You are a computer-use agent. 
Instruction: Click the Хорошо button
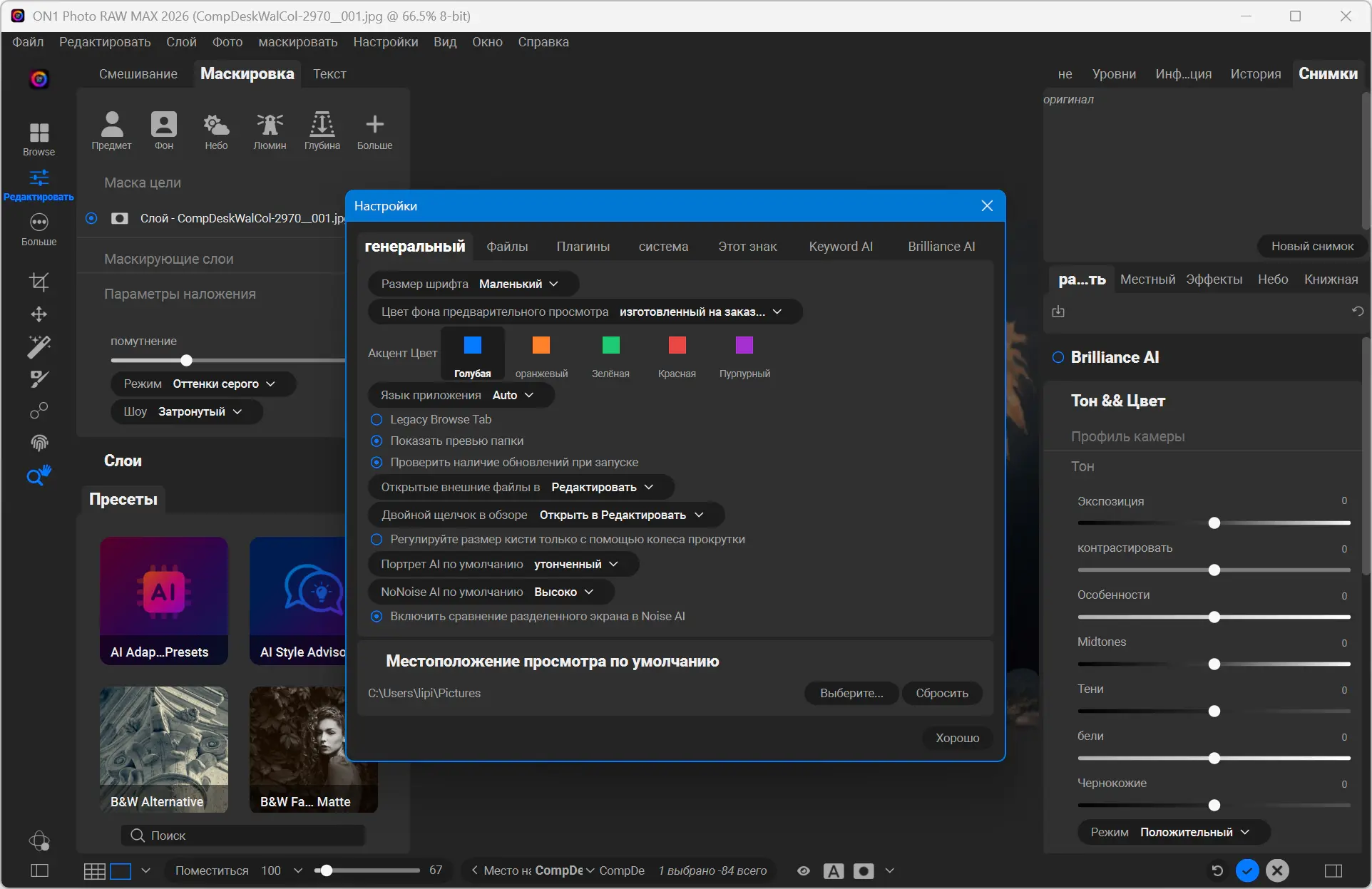pos(957,738)
